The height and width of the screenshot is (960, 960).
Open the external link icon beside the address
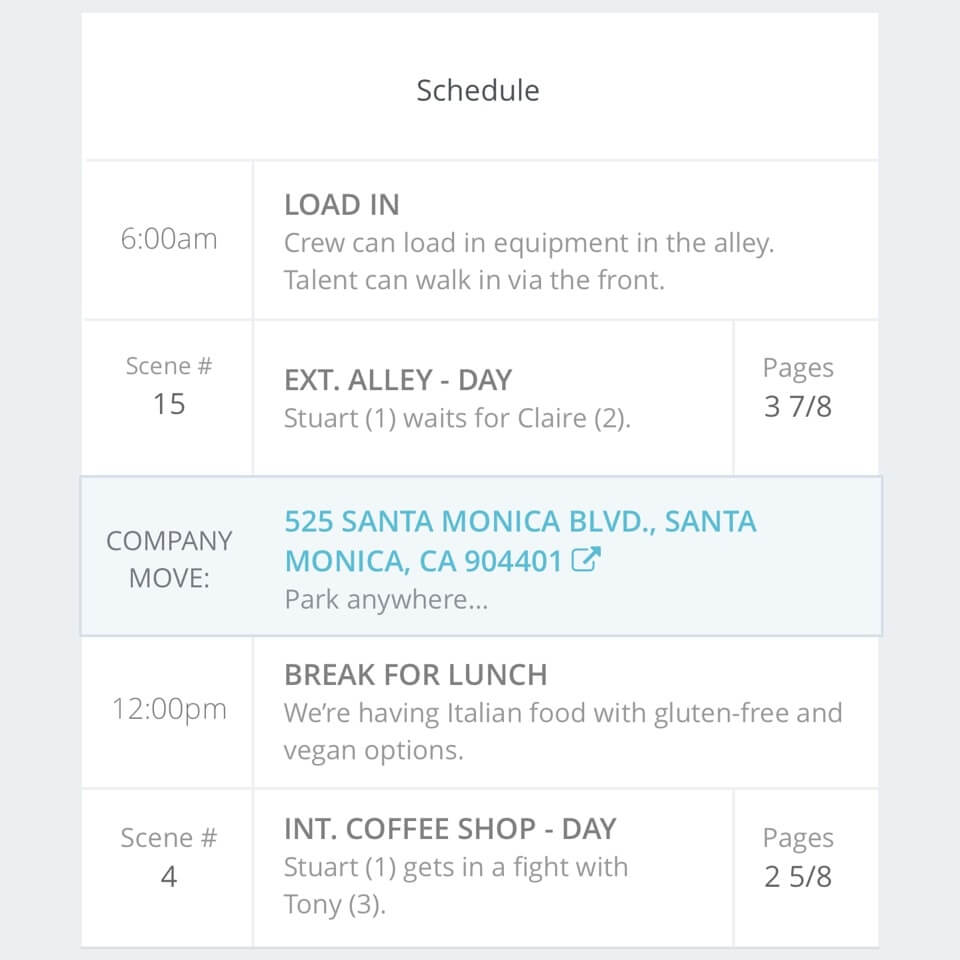tap(585, 561)
